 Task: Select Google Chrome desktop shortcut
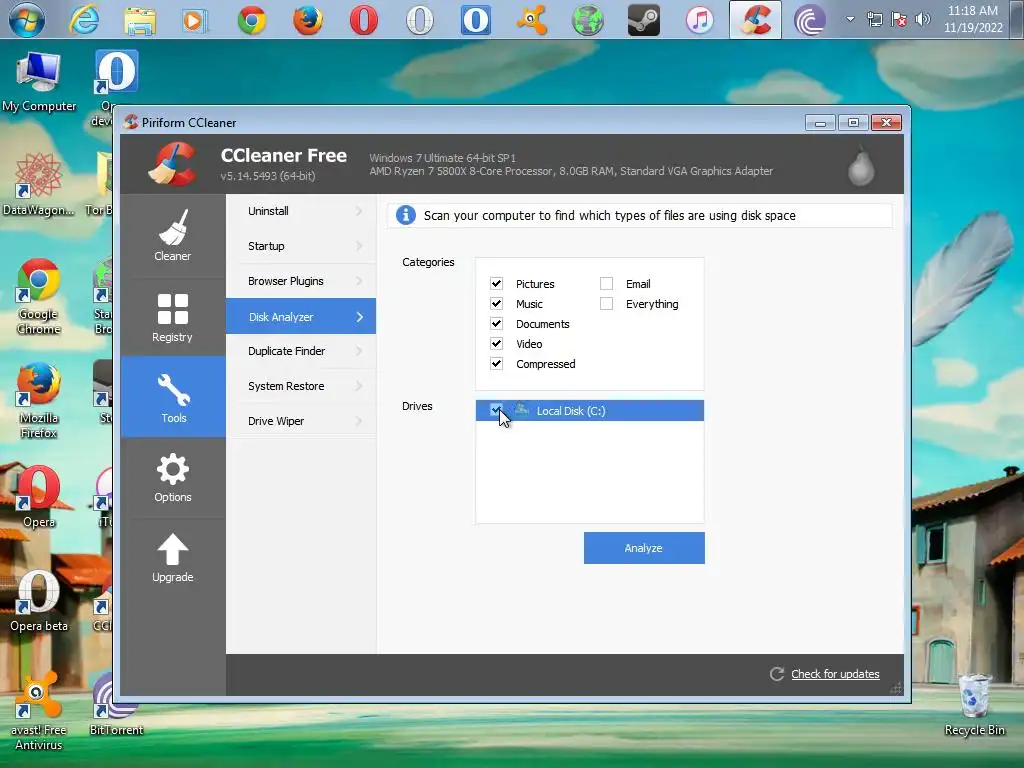[x=39, y=297]
